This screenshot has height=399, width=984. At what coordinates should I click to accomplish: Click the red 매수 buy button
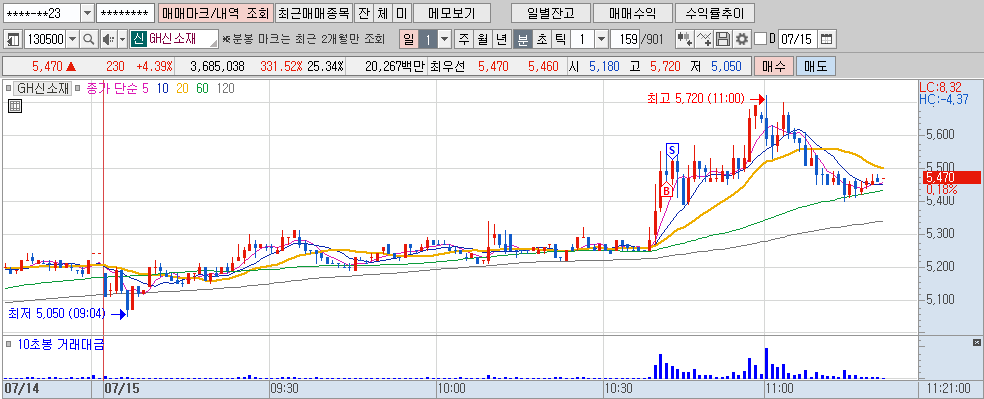click(774, 66)
